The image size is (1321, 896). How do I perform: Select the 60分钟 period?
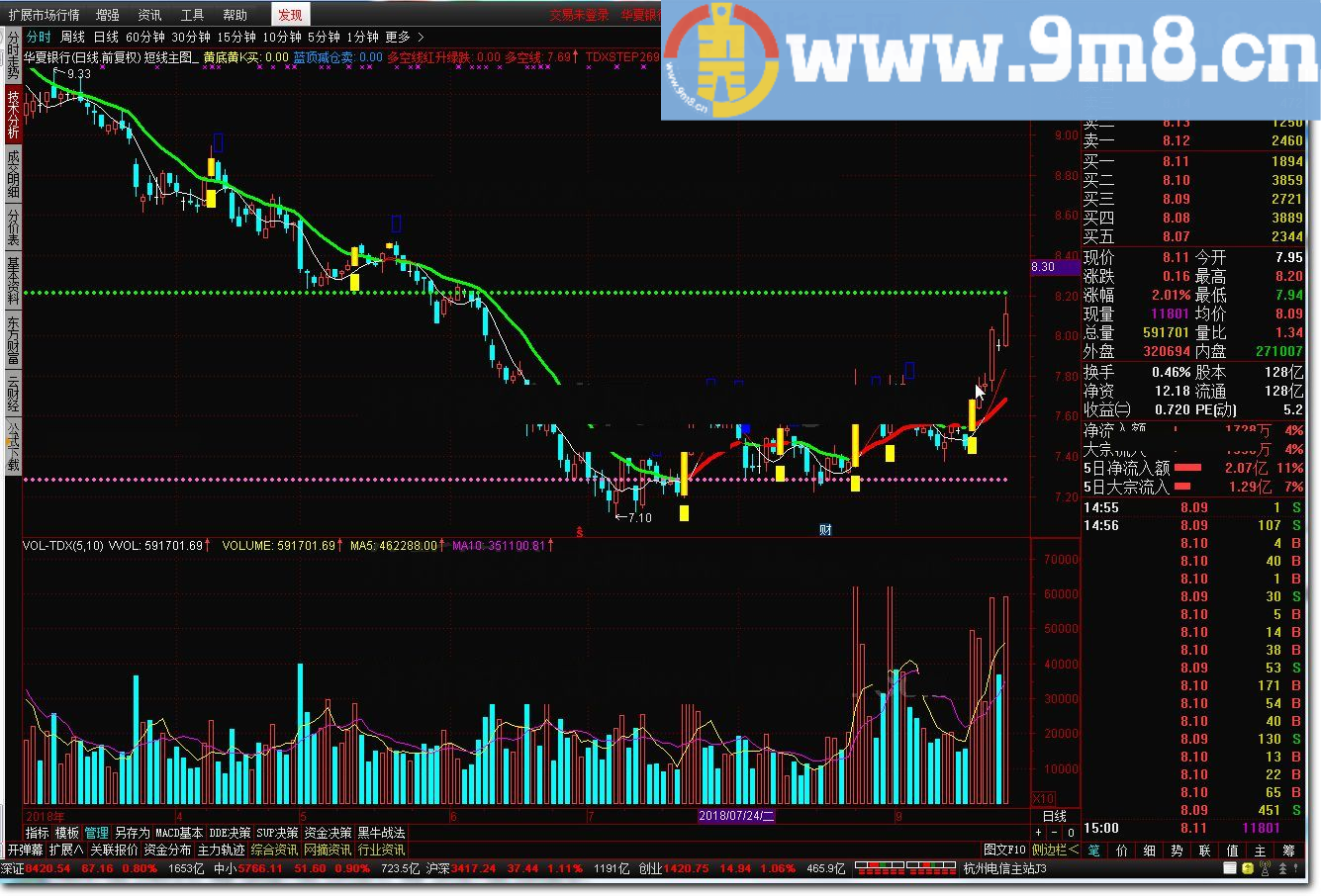coord(145,38)
